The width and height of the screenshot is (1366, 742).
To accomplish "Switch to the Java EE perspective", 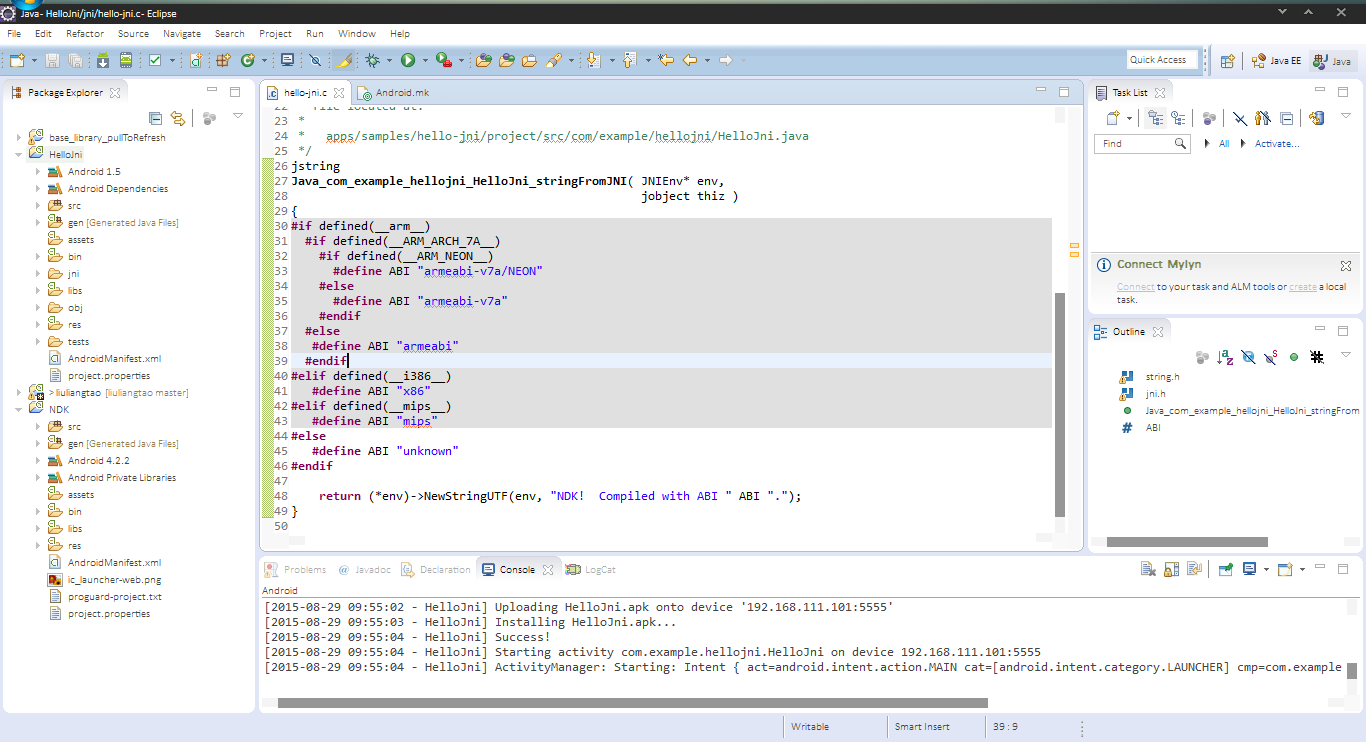I will point(1277,60).
